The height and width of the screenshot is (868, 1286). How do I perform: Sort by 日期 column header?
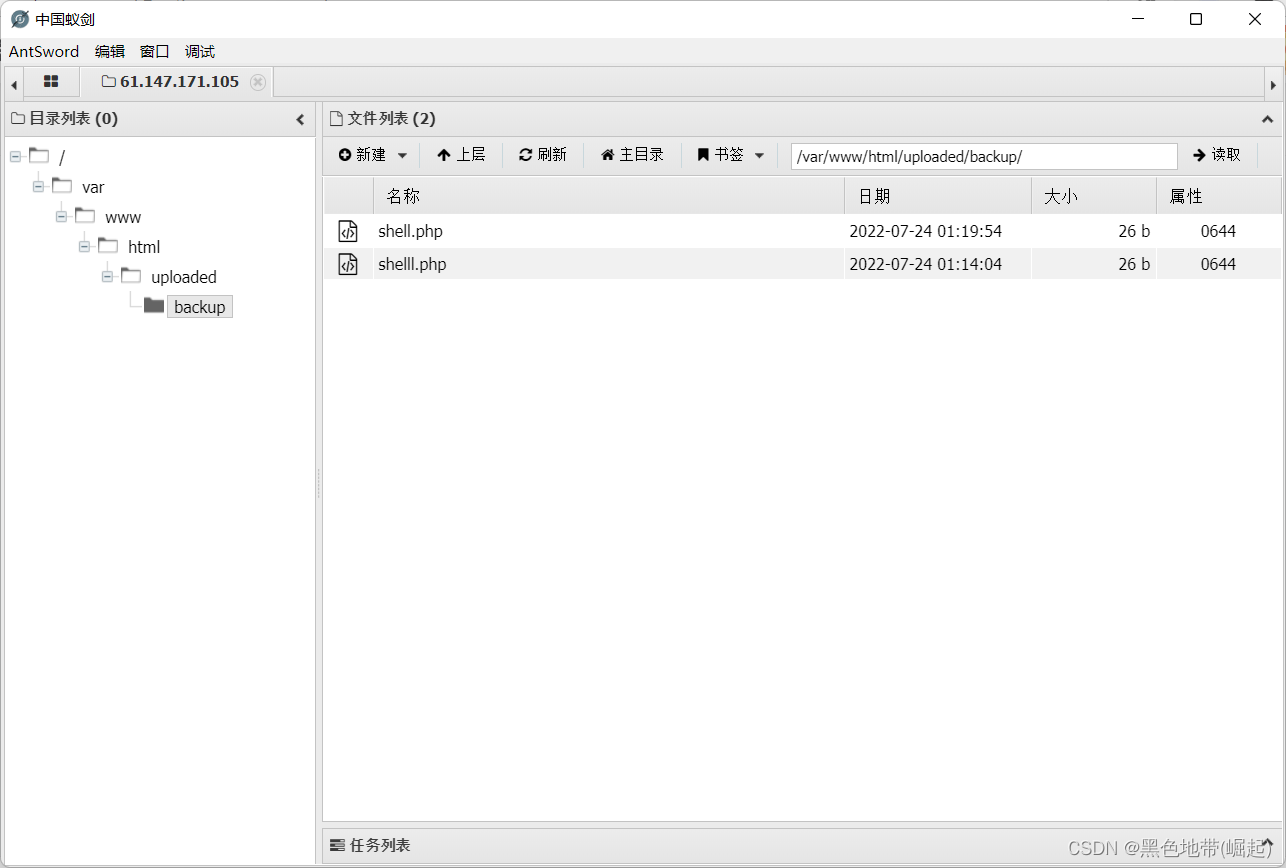coord(938,196)
